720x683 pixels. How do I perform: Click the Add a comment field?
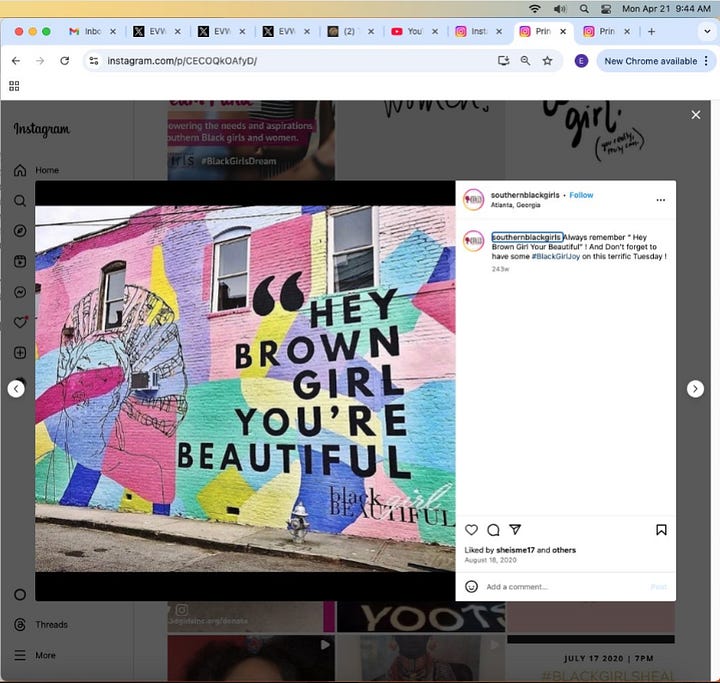(565, 587)
